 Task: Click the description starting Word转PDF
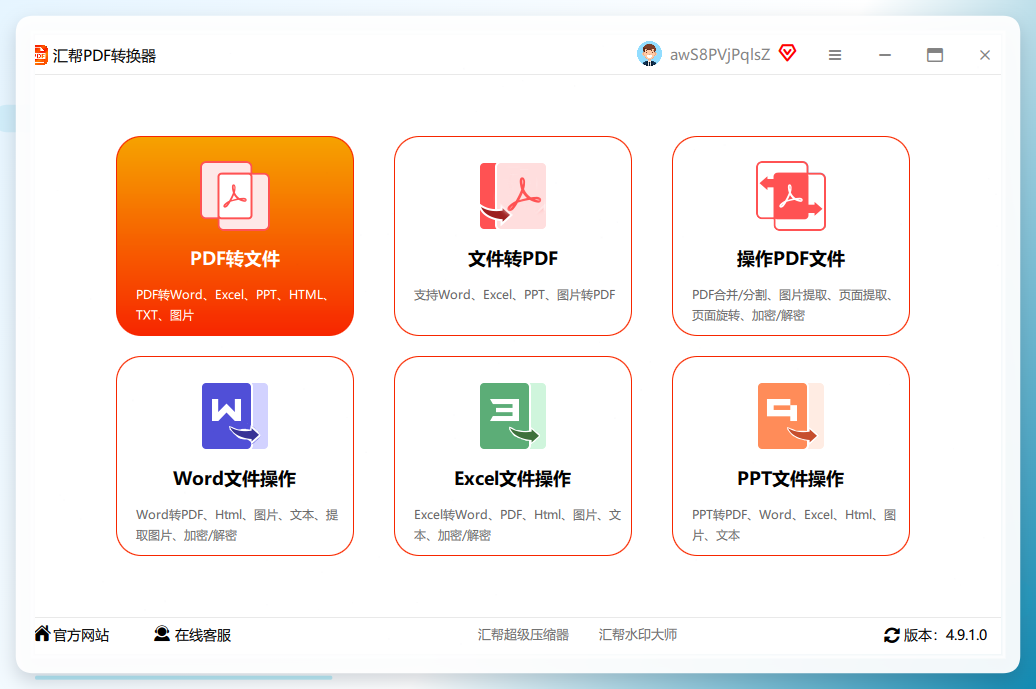(237, 525)
